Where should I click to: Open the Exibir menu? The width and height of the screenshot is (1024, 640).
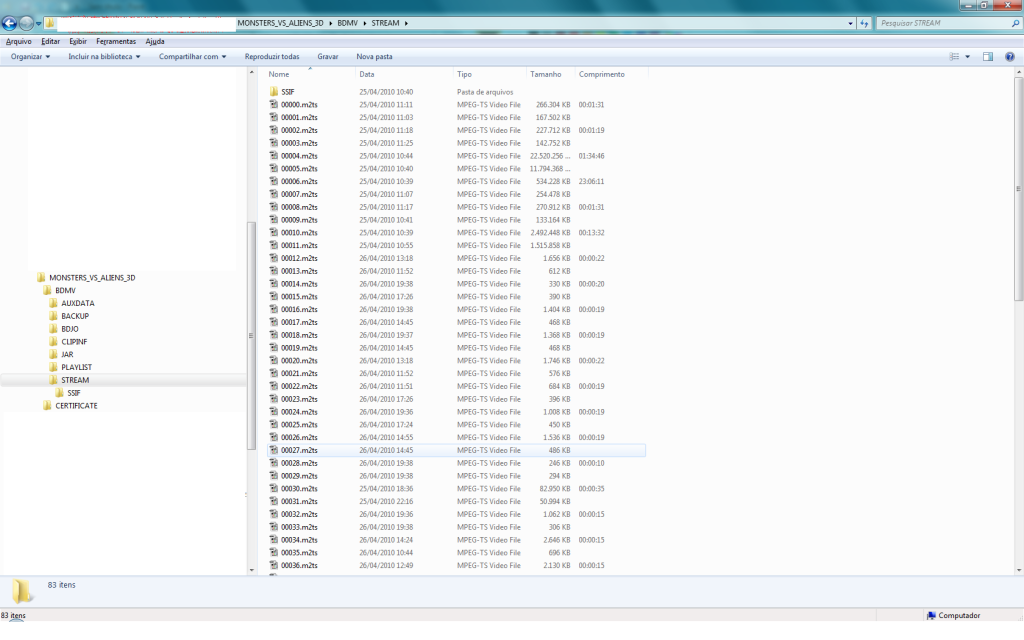point(78,41)
